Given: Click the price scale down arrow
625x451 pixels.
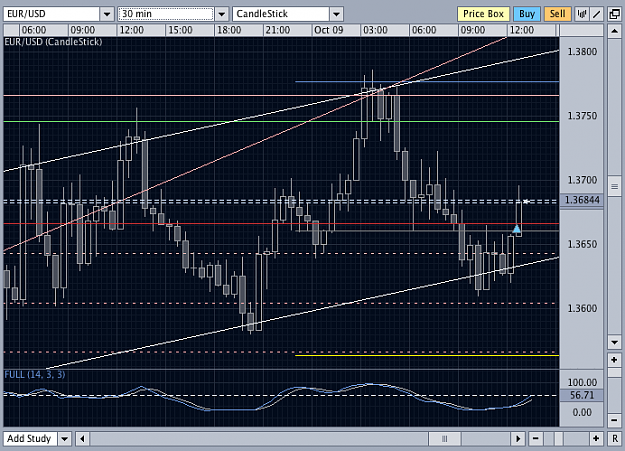Looking at the screenshot, I should (614, 342).
